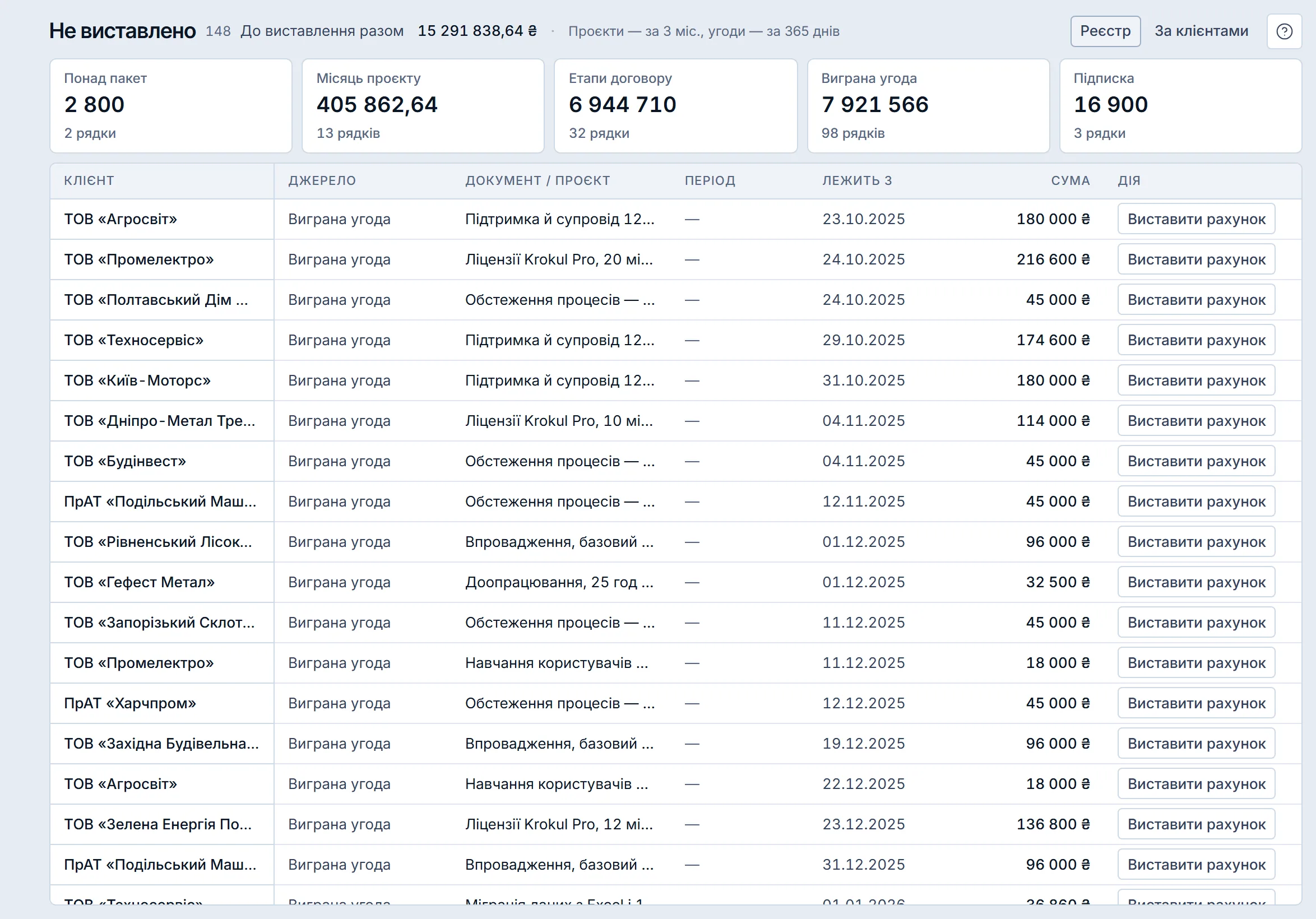This screenshot has height=919, width=1316.
Task: Select the 32 500 ₴ amount cell
Action: click(1058, 582)
